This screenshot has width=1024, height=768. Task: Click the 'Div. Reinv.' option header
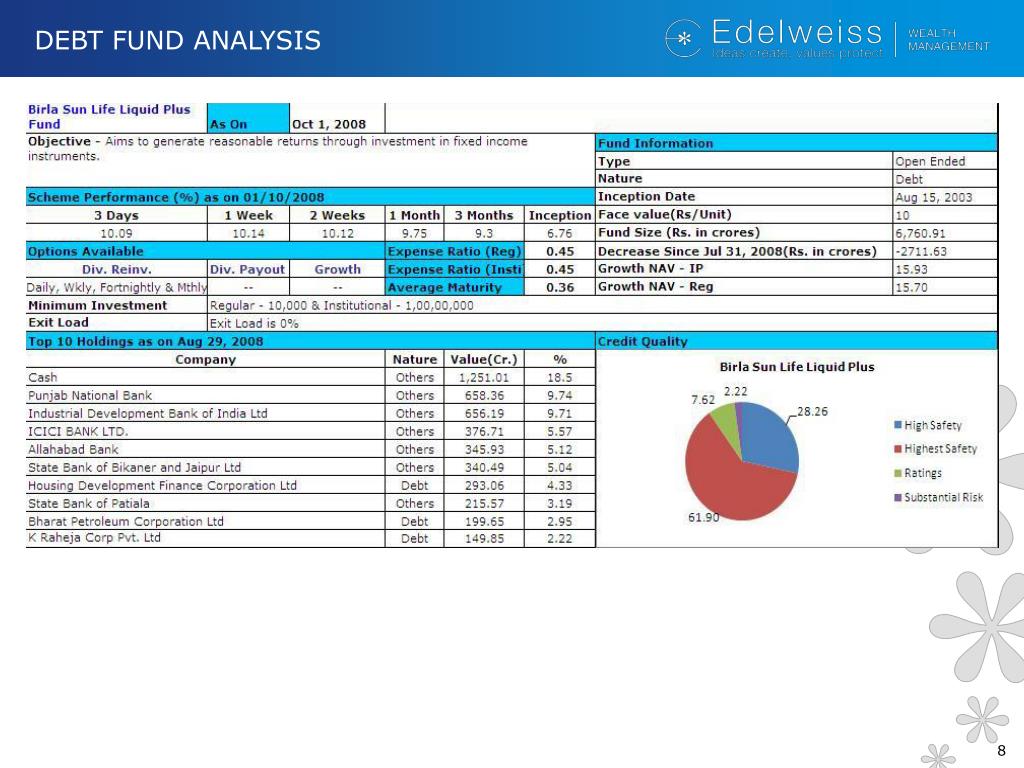click(x=116, y=269)
